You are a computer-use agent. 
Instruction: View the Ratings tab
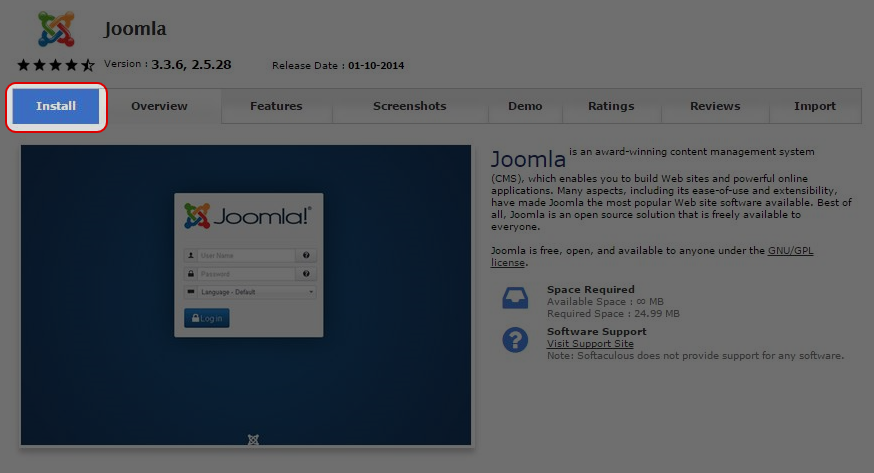tap(611, 106)
